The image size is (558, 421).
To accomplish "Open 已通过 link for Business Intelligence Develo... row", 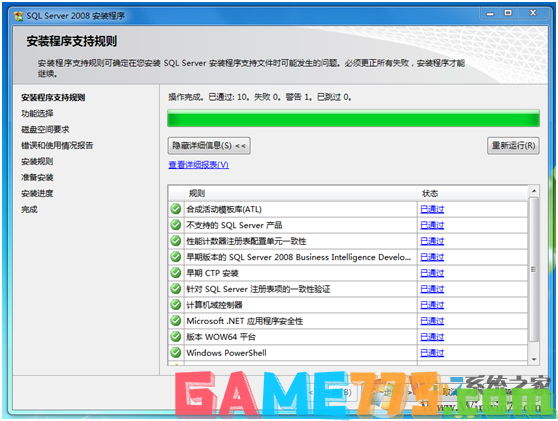I will [432, 257].
